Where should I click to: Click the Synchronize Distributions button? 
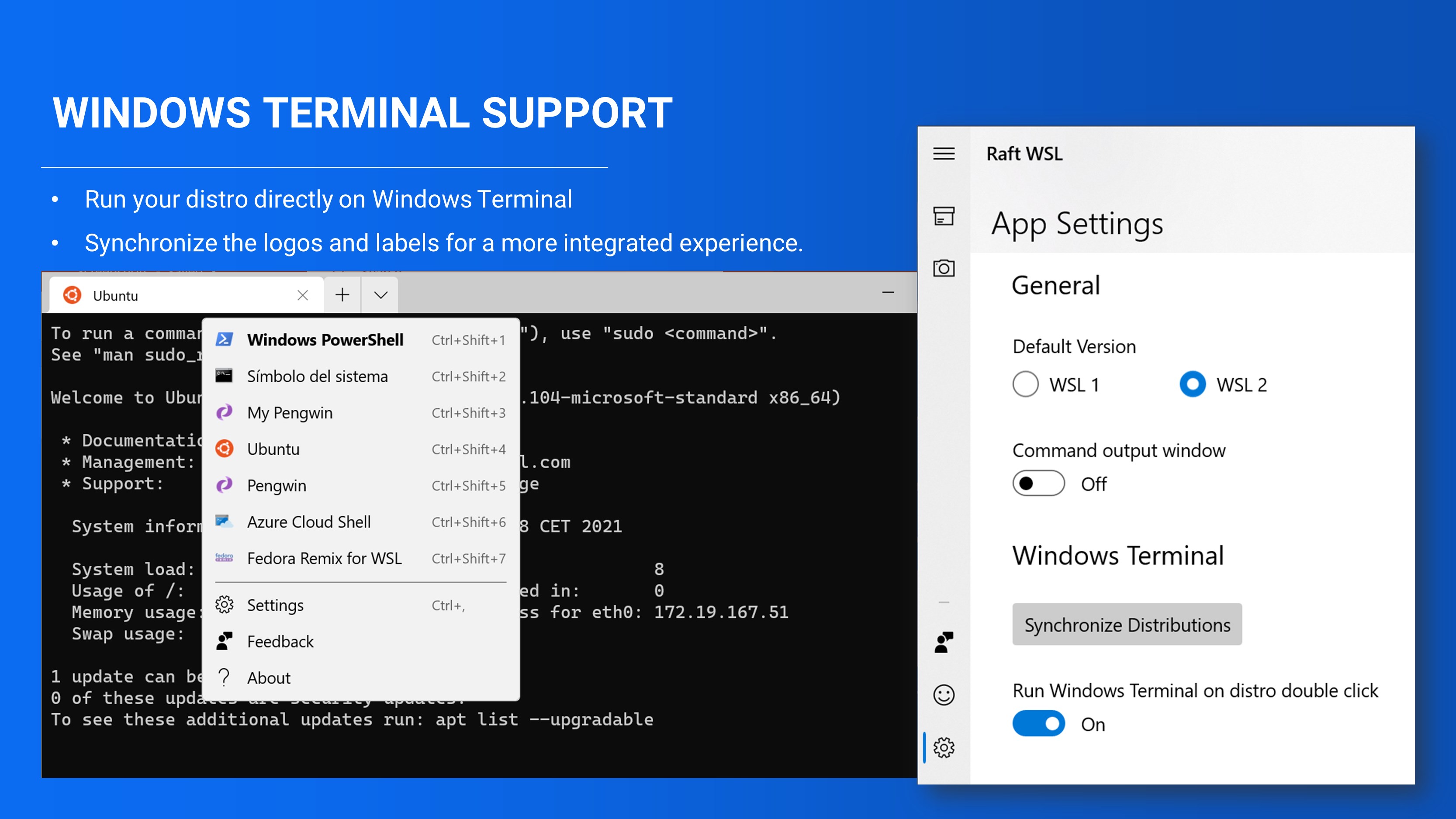1127,625
